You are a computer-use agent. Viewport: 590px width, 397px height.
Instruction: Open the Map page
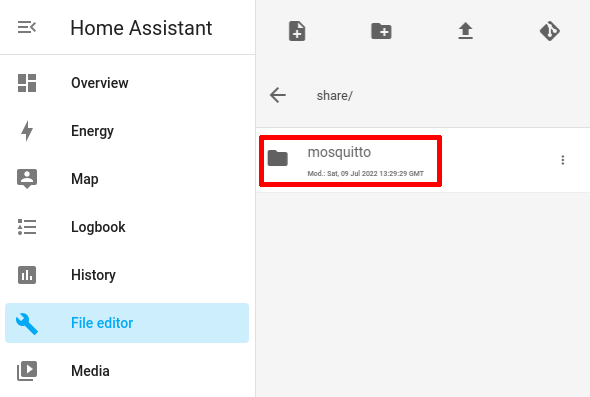127,179
